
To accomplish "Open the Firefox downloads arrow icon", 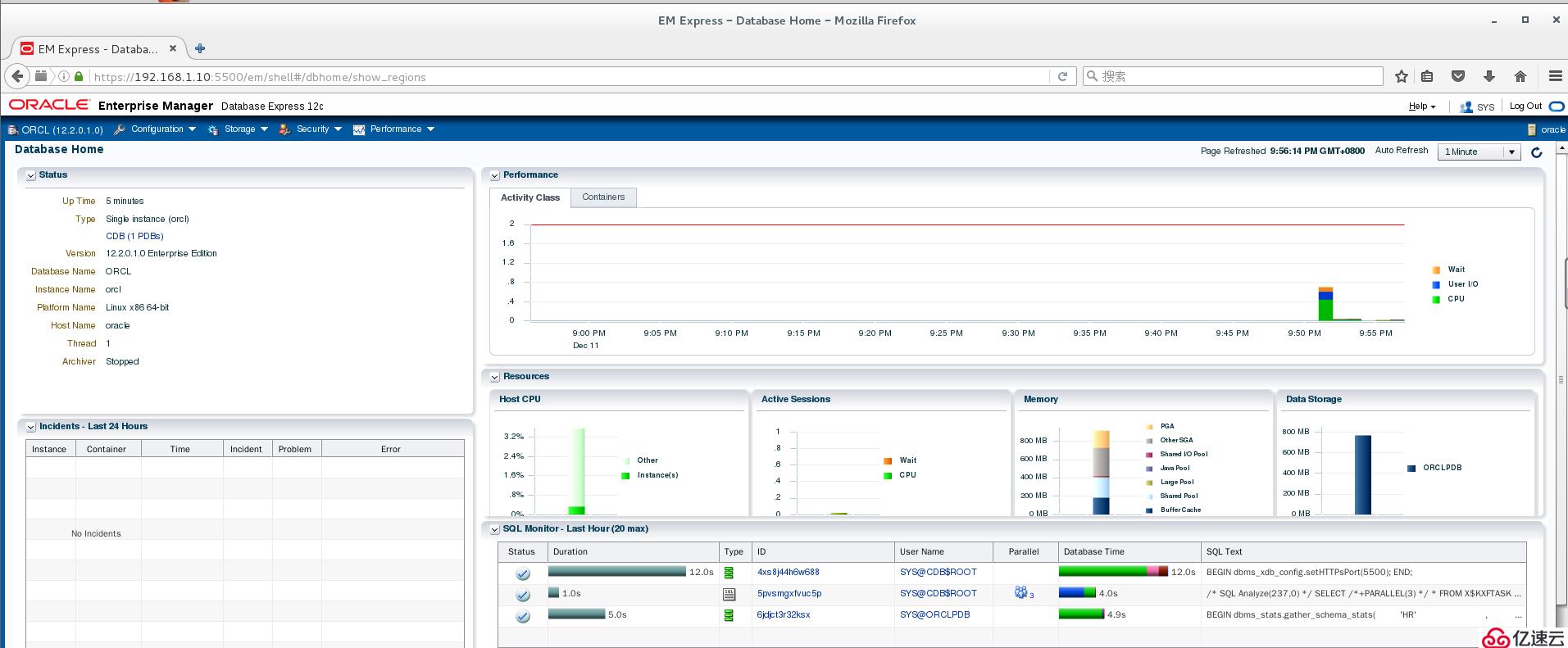I will click(1489, 76).
